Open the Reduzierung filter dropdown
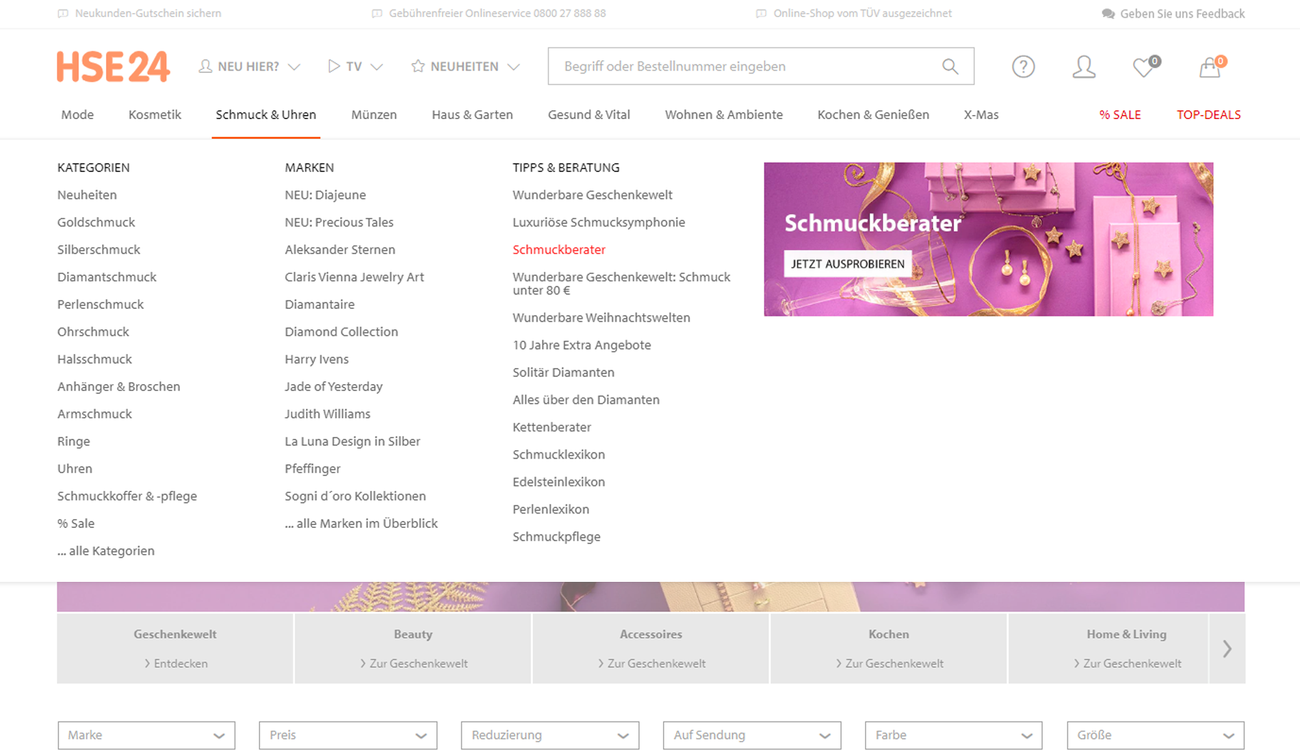1300x753 pixels. tap(550, 735)
